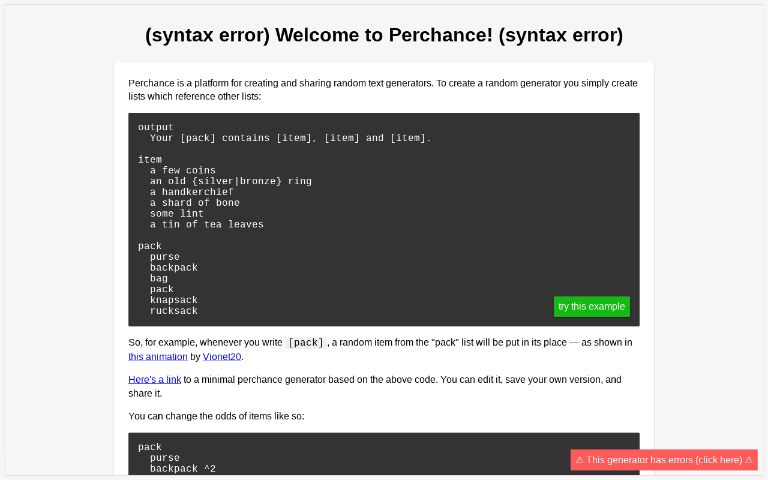The image size is (768, 480).
Task: Click the "output" list name in code
Action: 155,127
